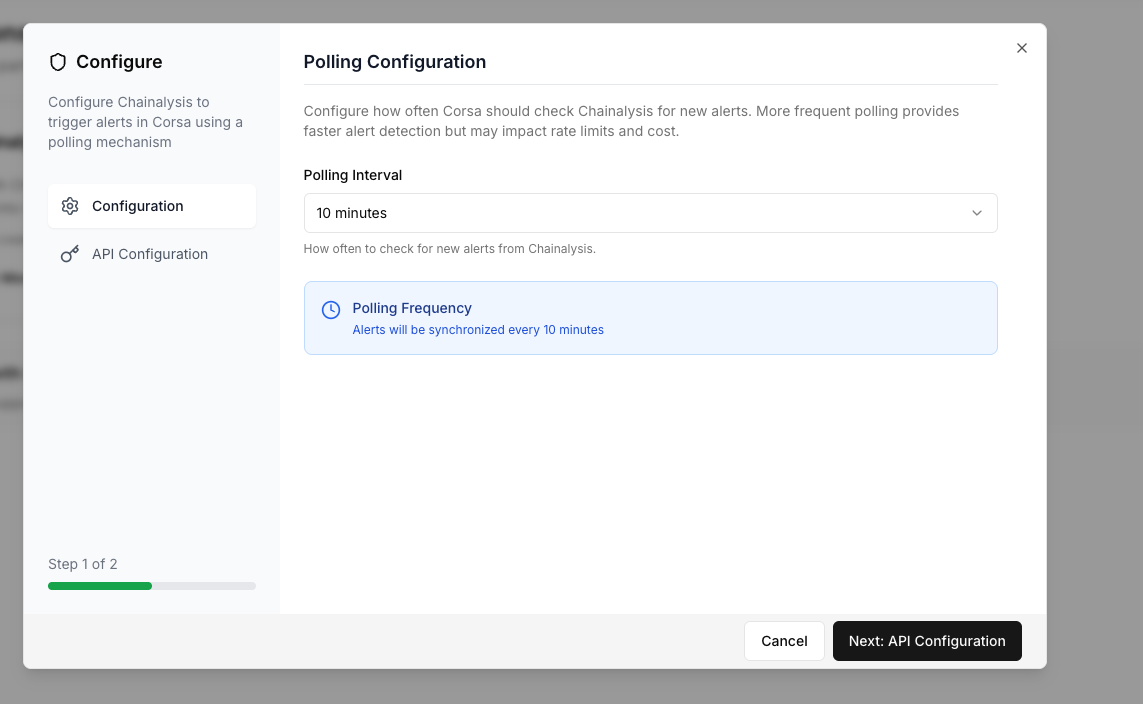This screenshot has height=704, width=1143.
Task: Click the Polling Configuration heading
Action: click(395, 62)
